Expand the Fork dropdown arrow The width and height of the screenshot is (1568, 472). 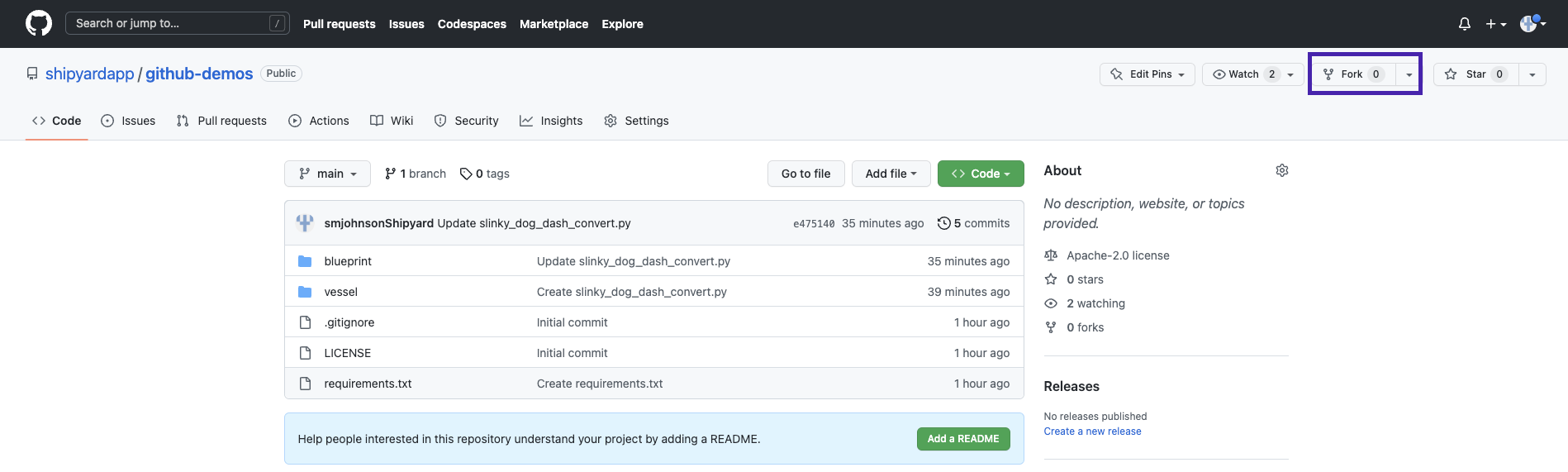click(1409, 74)
